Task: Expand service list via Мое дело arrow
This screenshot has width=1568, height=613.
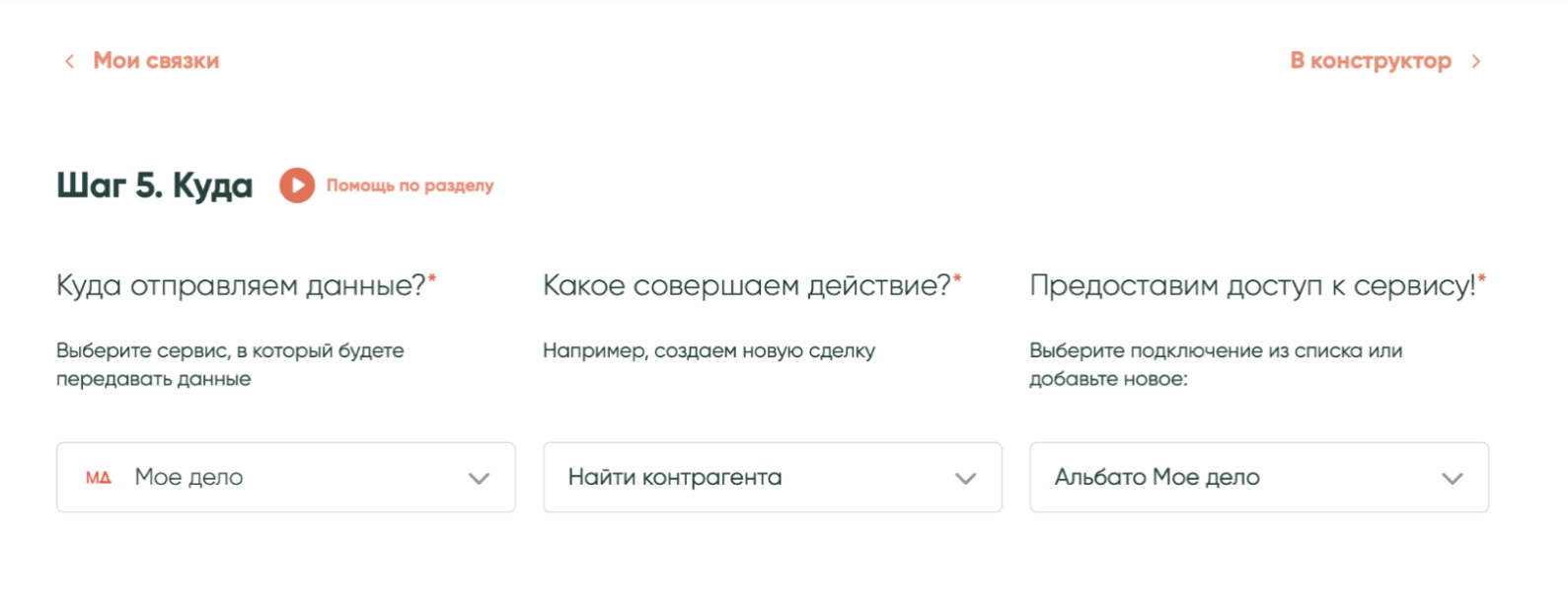Action: pos(479,479)
